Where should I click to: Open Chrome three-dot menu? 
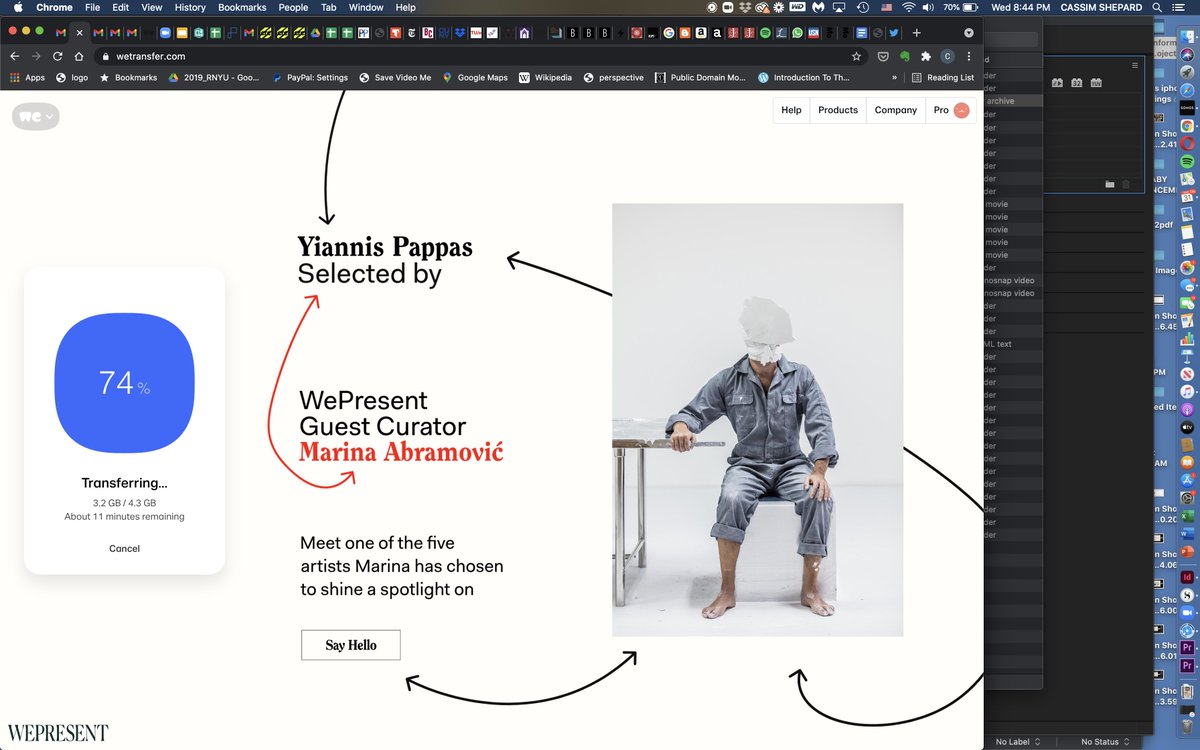(x=968, y=57)
